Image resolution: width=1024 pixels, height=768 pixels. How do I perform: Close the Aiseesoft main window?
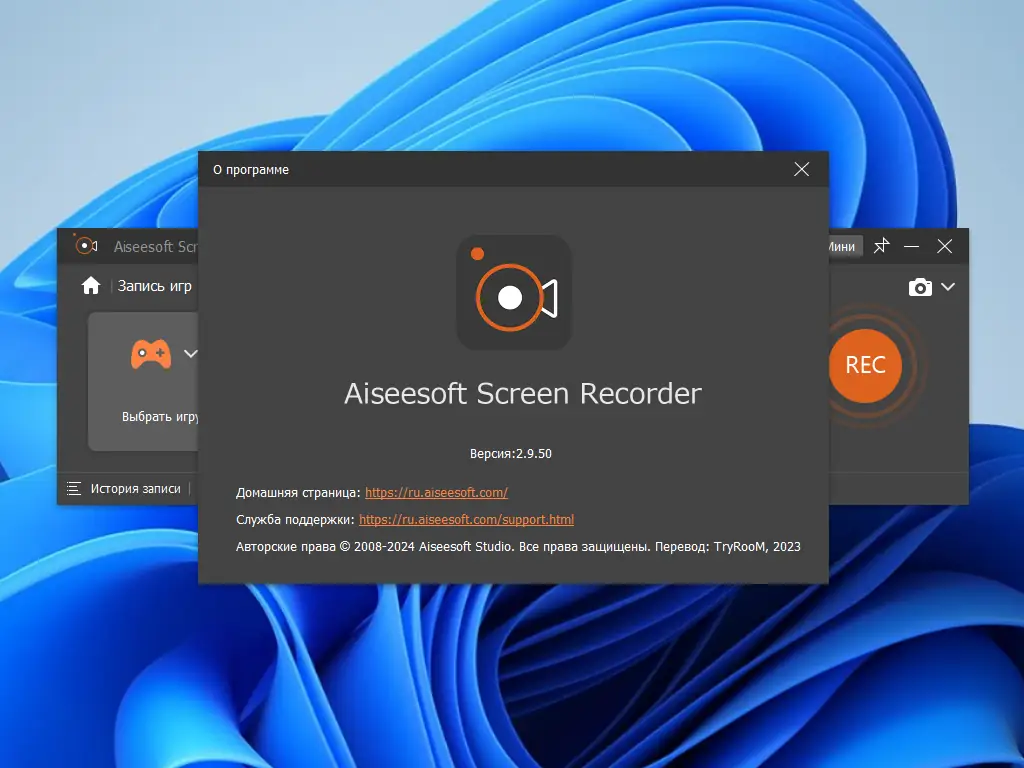(x=944, y=246)
